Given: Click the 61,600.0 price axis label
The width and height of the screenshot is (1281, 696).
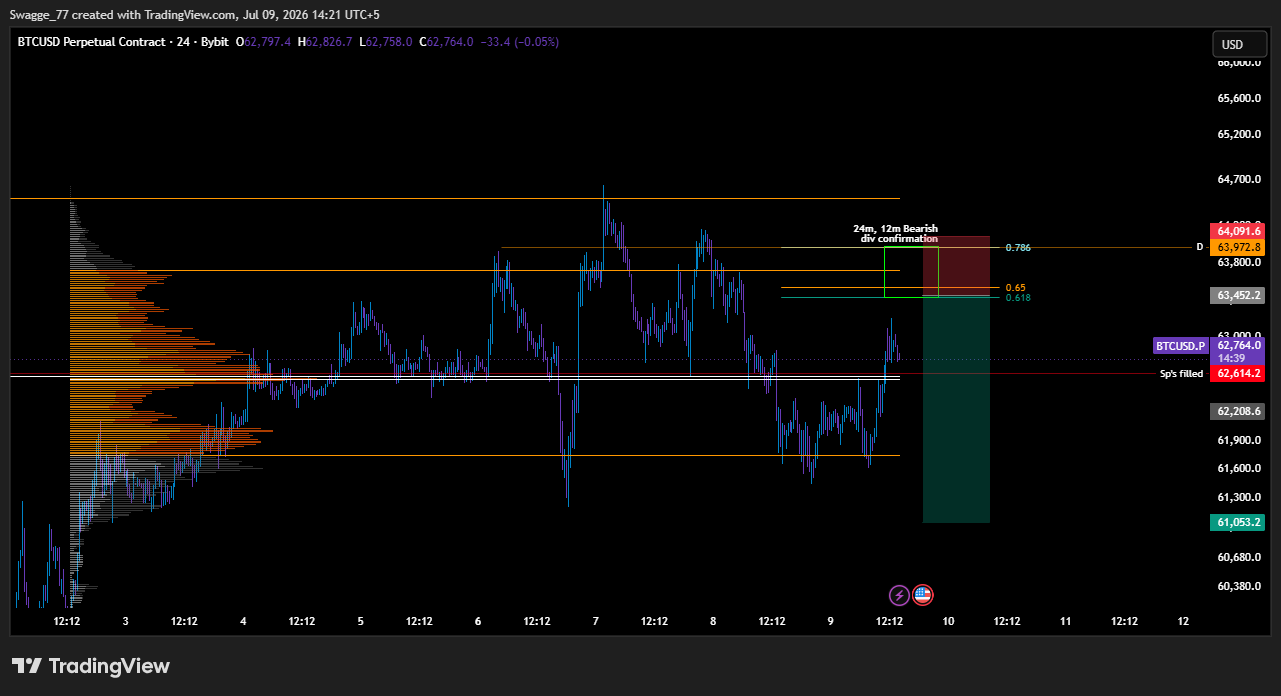Looking at the screenshot, I should [x=1239, y=468].
